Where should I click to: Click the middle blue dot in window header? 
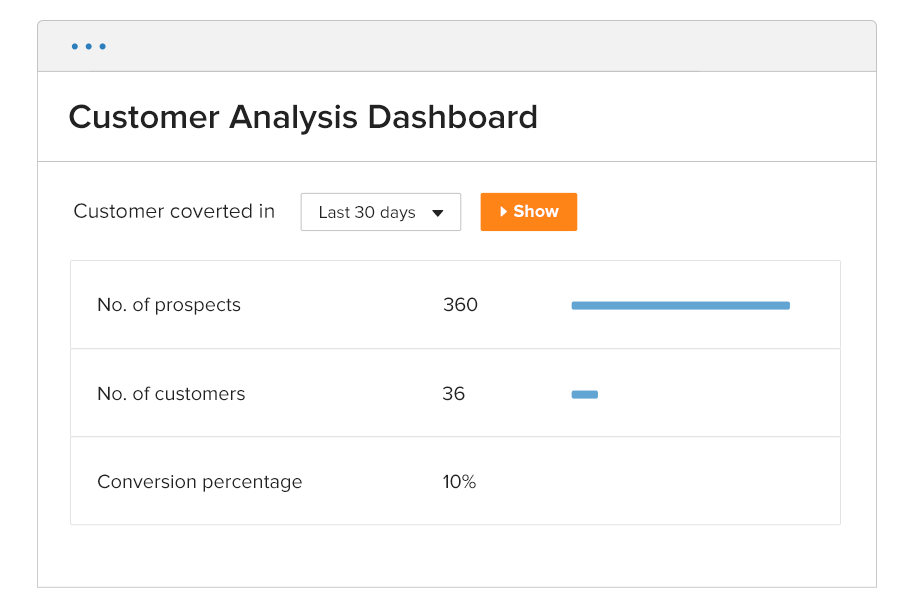[x=89, y=46]
